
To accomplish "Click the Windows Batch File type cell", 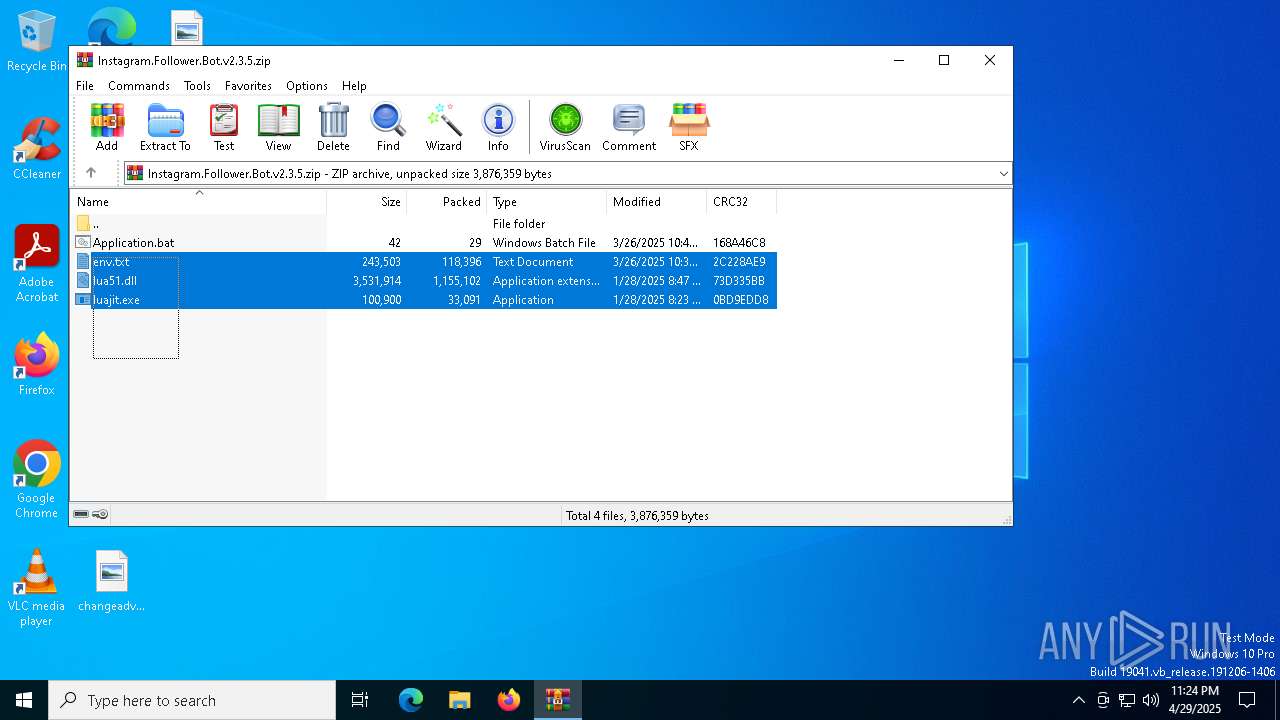I will coord(544,243).
